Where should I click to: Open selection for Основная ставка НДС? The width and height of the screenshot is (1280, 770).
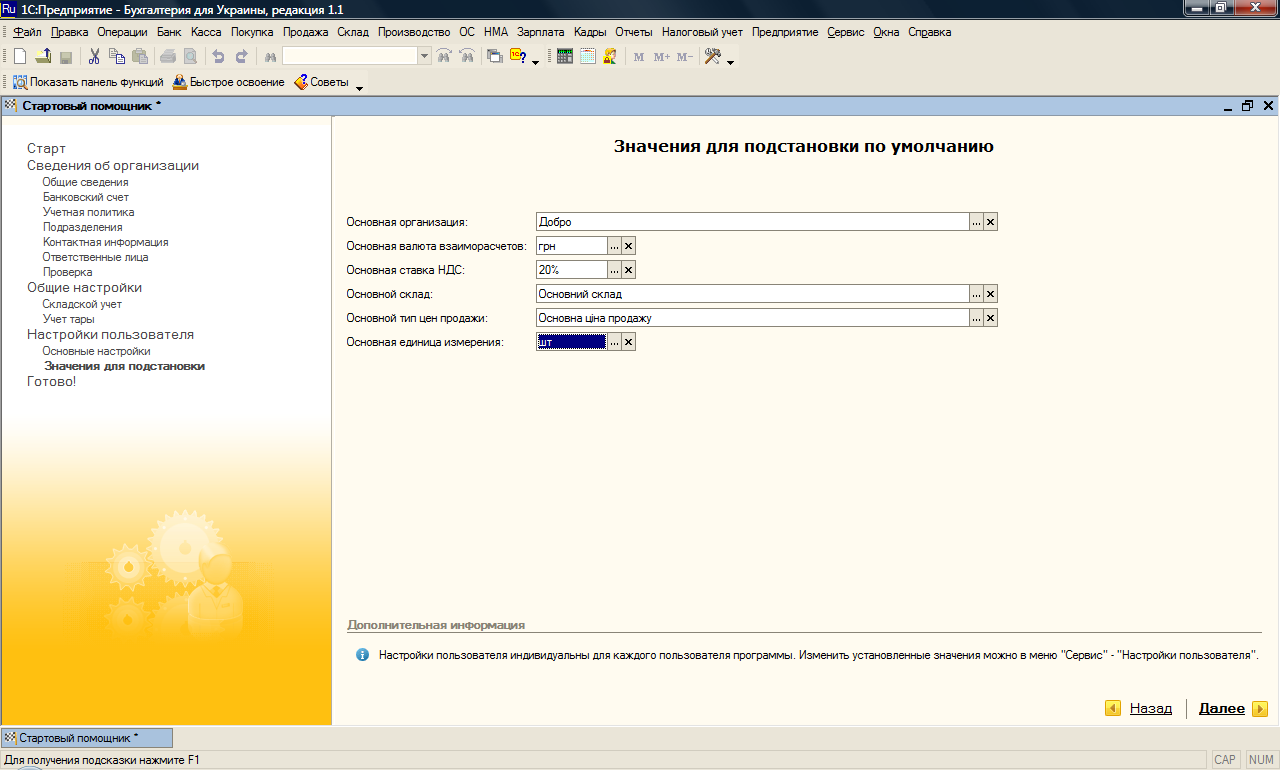615,270
